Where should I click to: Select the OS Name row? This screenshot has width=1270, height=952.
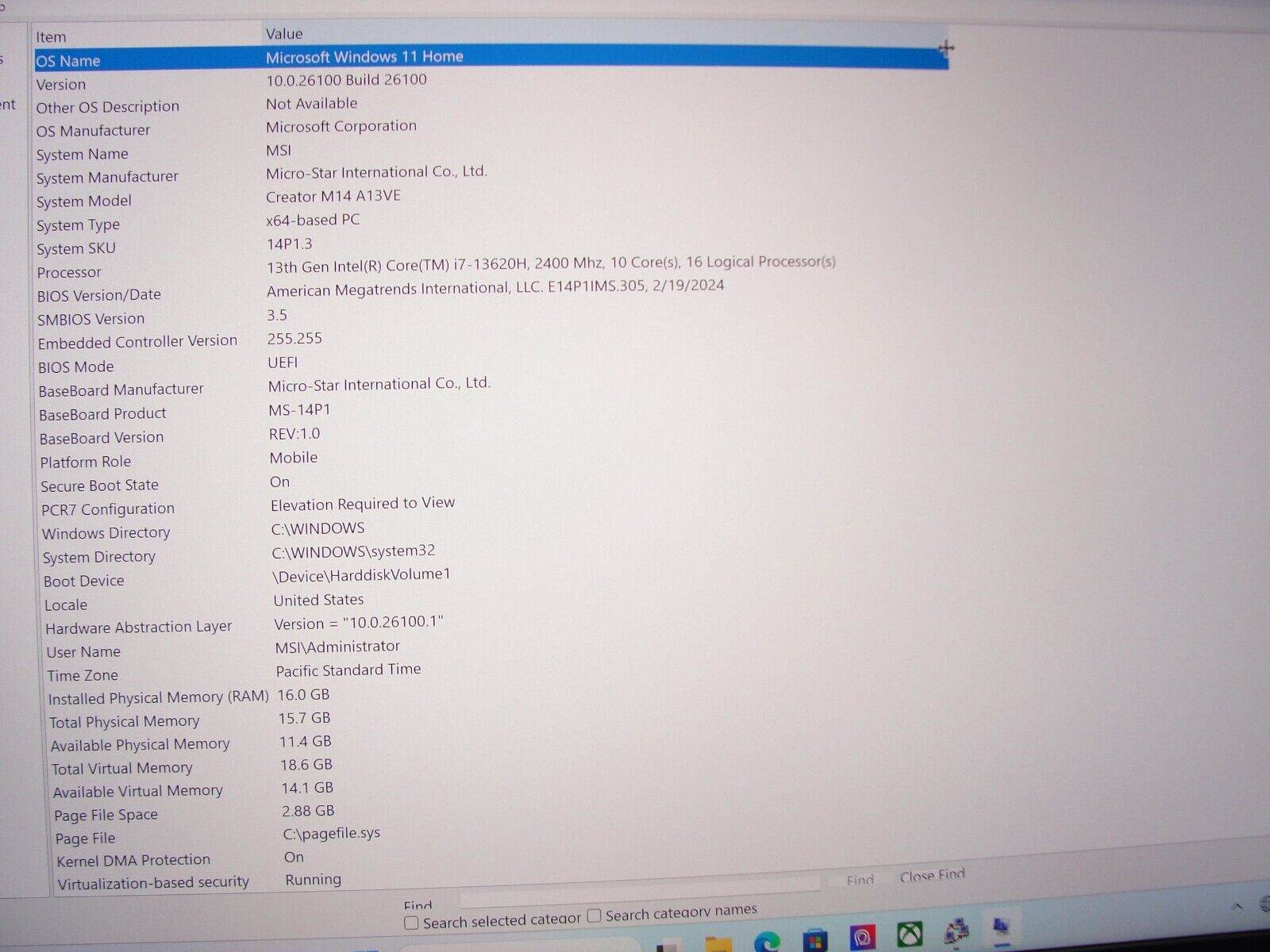tap(68, 61)
